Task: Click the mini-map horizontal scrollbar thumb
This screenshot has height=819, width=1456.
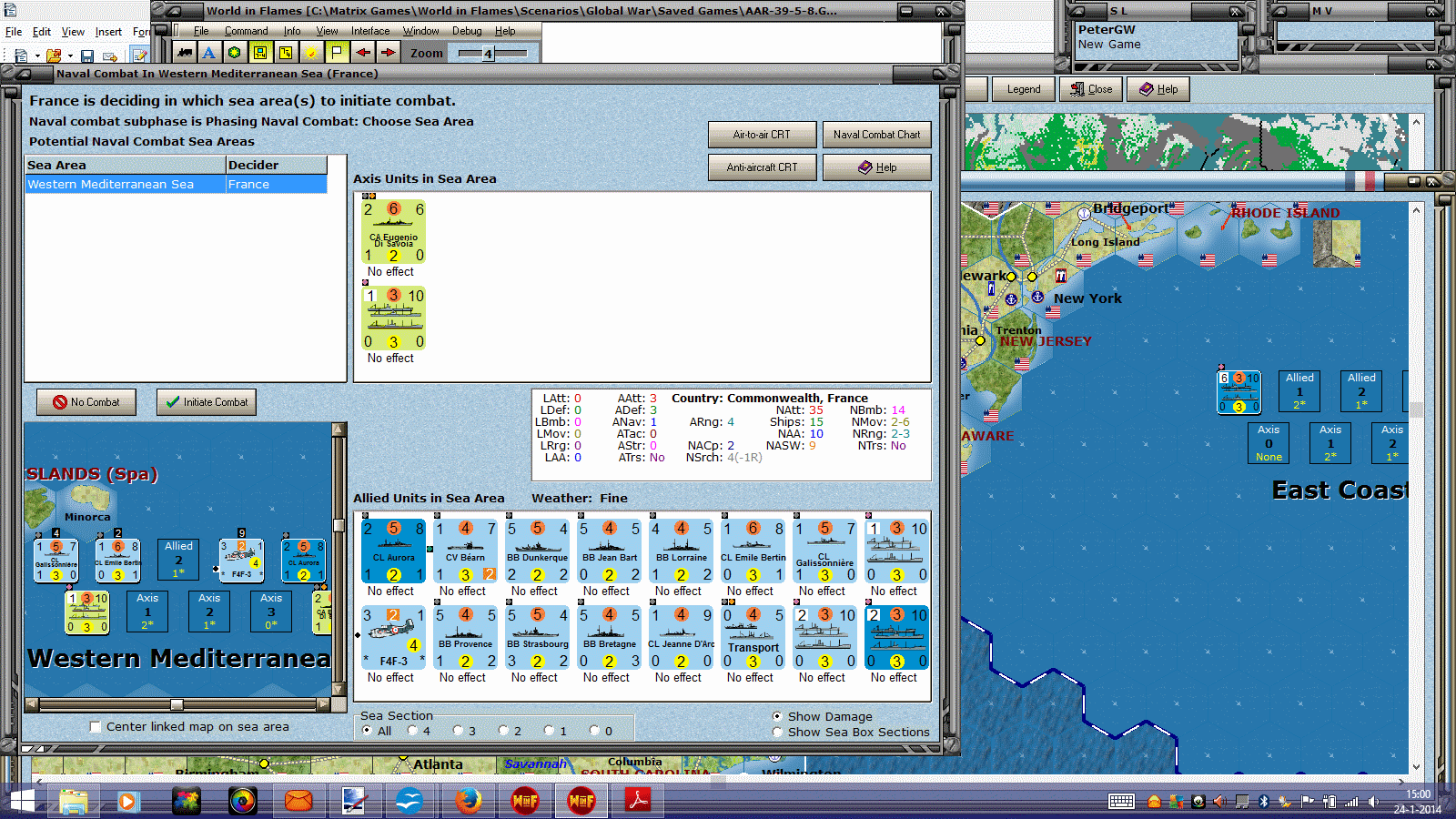Action: tap(177, 704)
